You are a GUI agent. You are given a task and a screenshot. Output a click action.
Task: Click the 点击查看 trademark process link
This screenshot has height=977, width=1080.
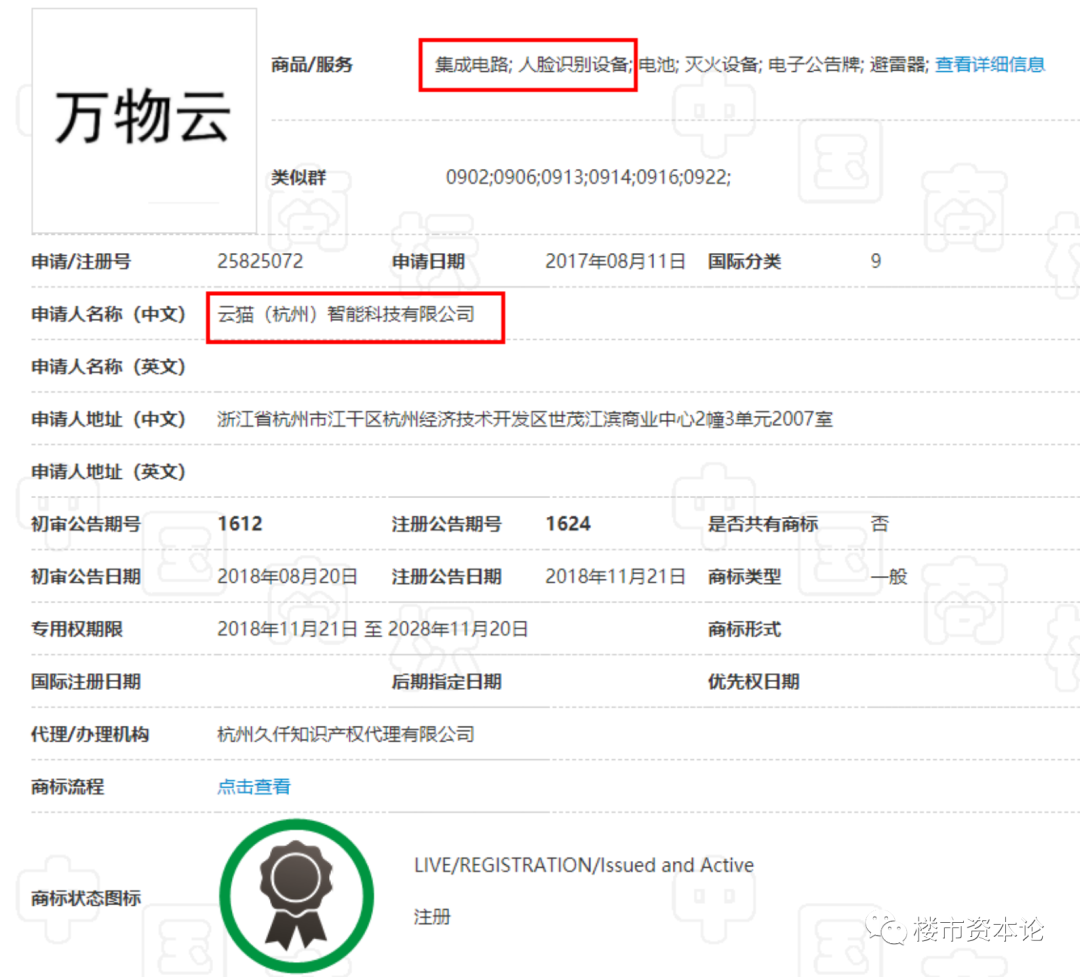click(253, 786)
